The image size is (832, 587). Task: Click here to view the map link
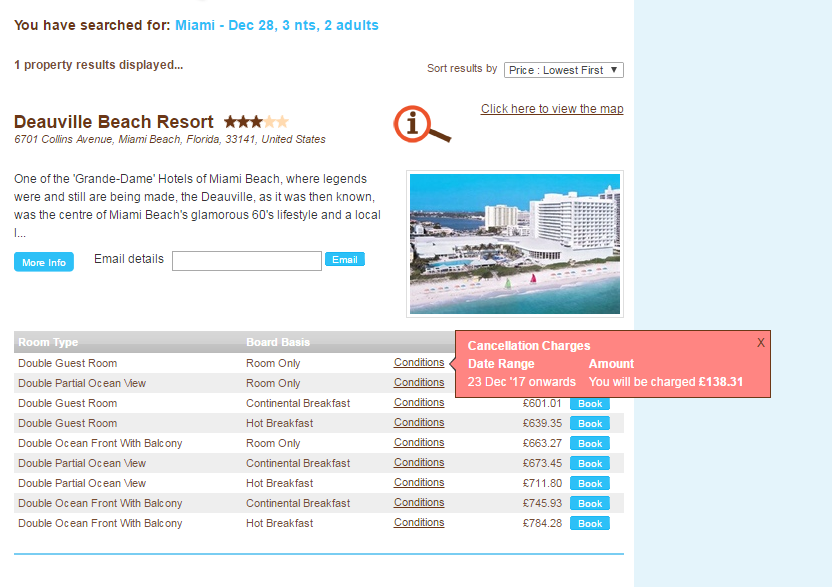[x=552, y=109]
